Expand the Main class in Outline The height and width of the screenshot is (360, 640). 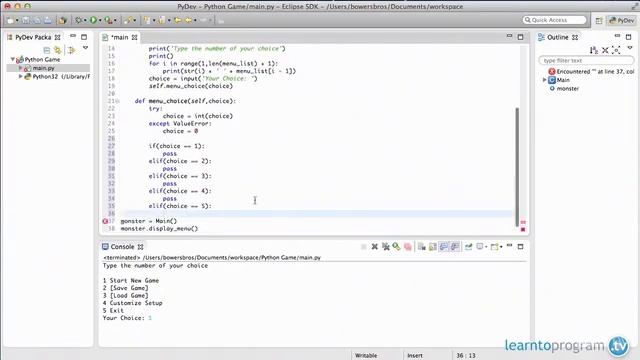tap(544, 80)
